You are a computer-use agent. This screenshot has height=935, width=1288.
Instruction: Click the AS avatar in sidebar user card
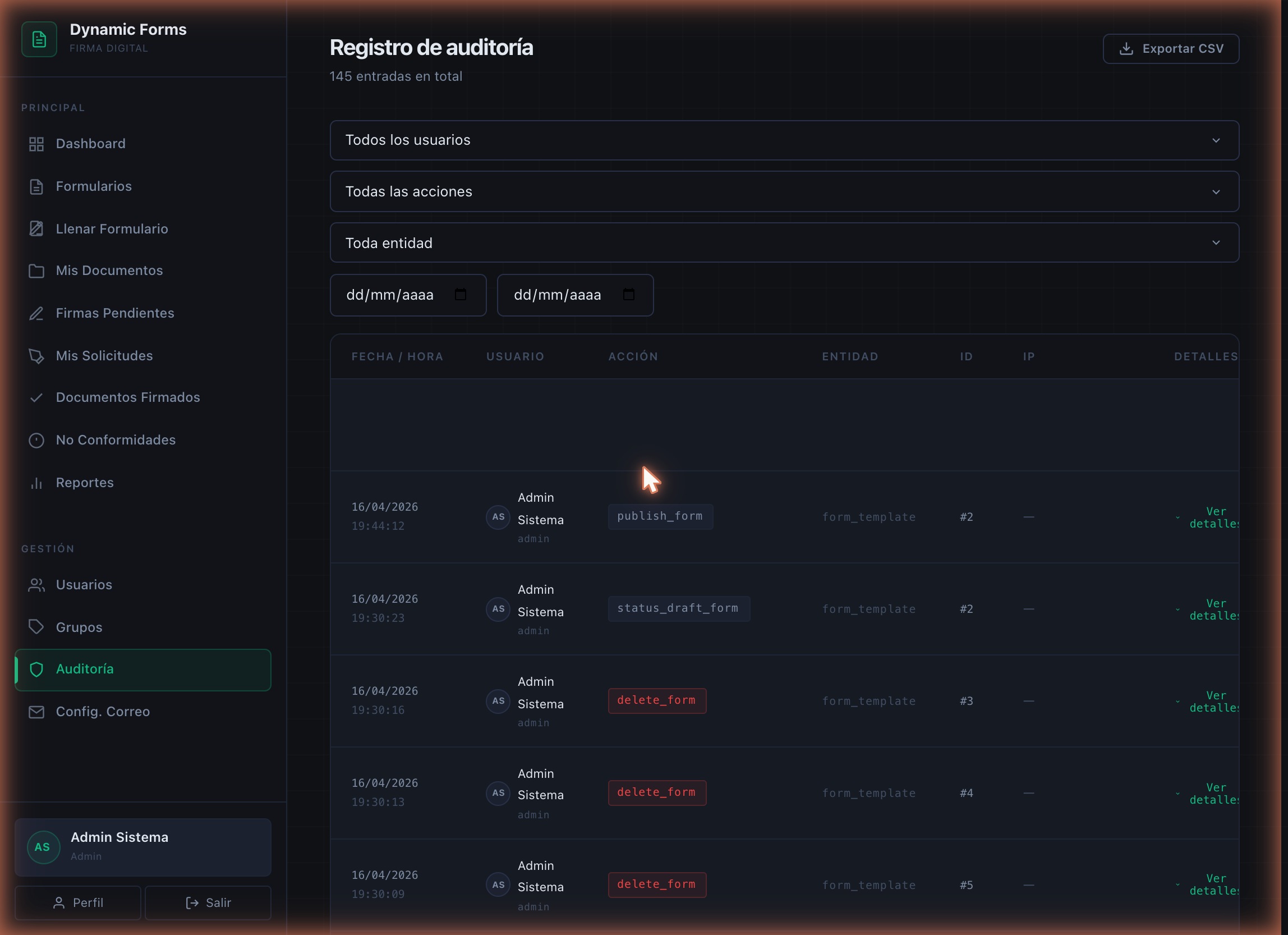tap(43, 847)
